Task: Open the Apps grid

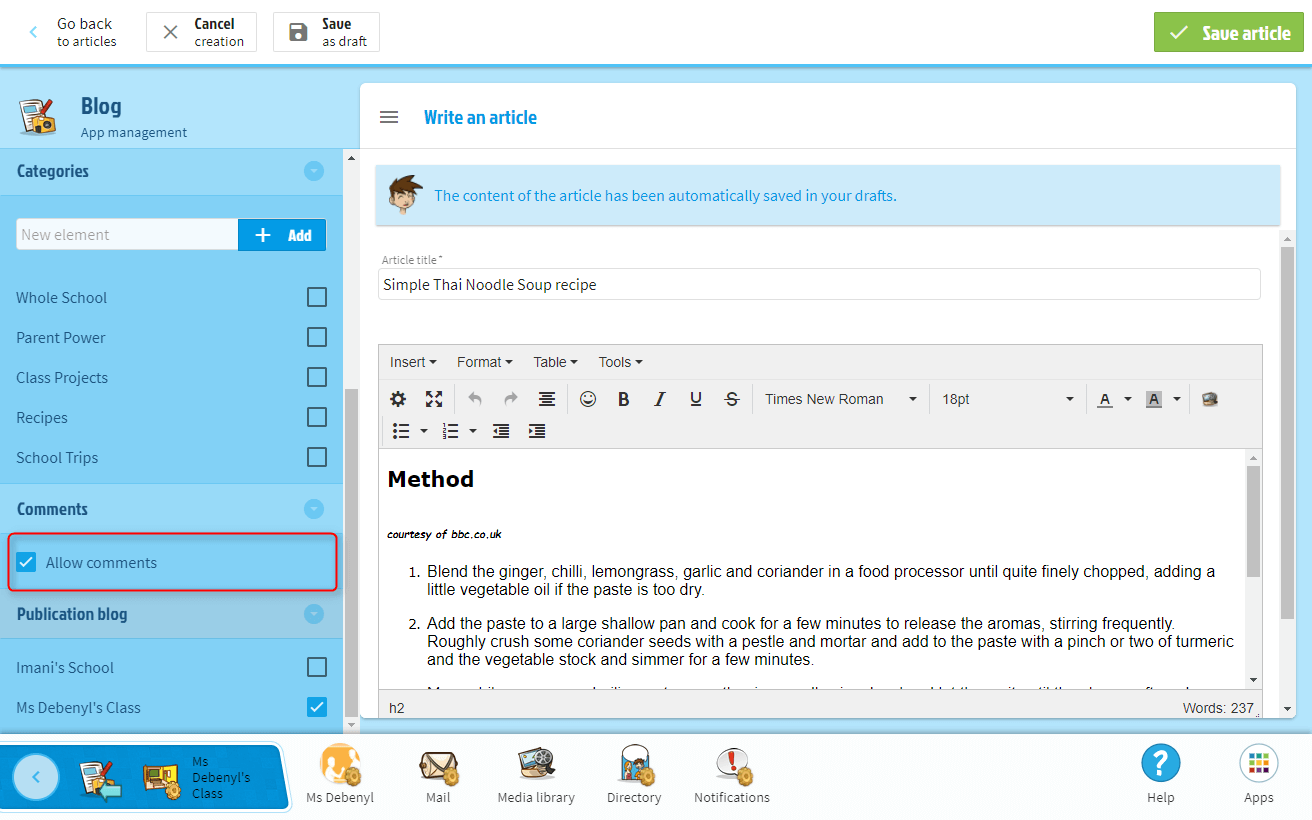Action: click(1259, 764)
